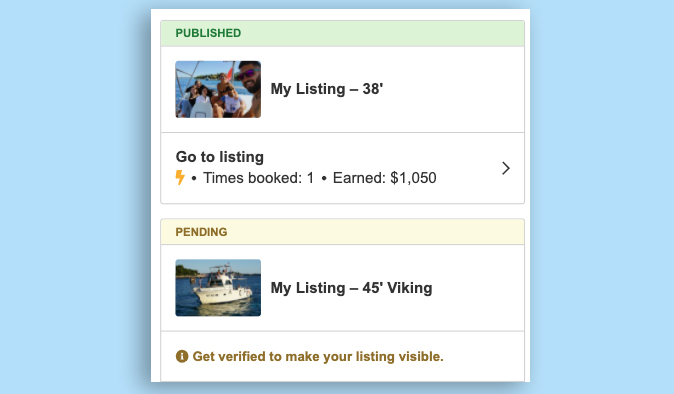Click the green PUBLISHED status label

pyautogui.click(x=208, y=33)
